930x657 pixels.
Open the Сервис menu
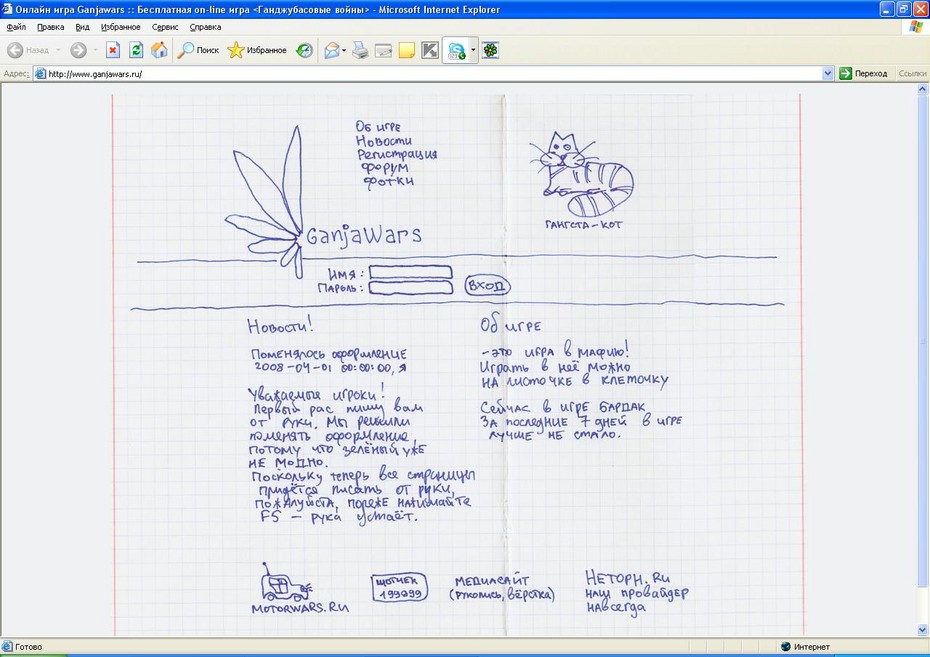point(165,27)
